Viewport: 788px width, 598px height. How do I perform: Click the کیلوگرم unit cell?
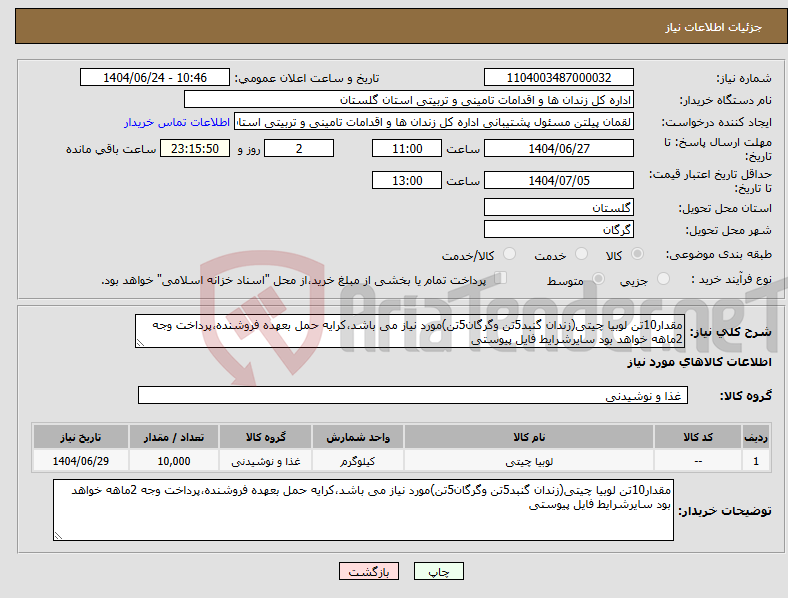click(358, 461)
